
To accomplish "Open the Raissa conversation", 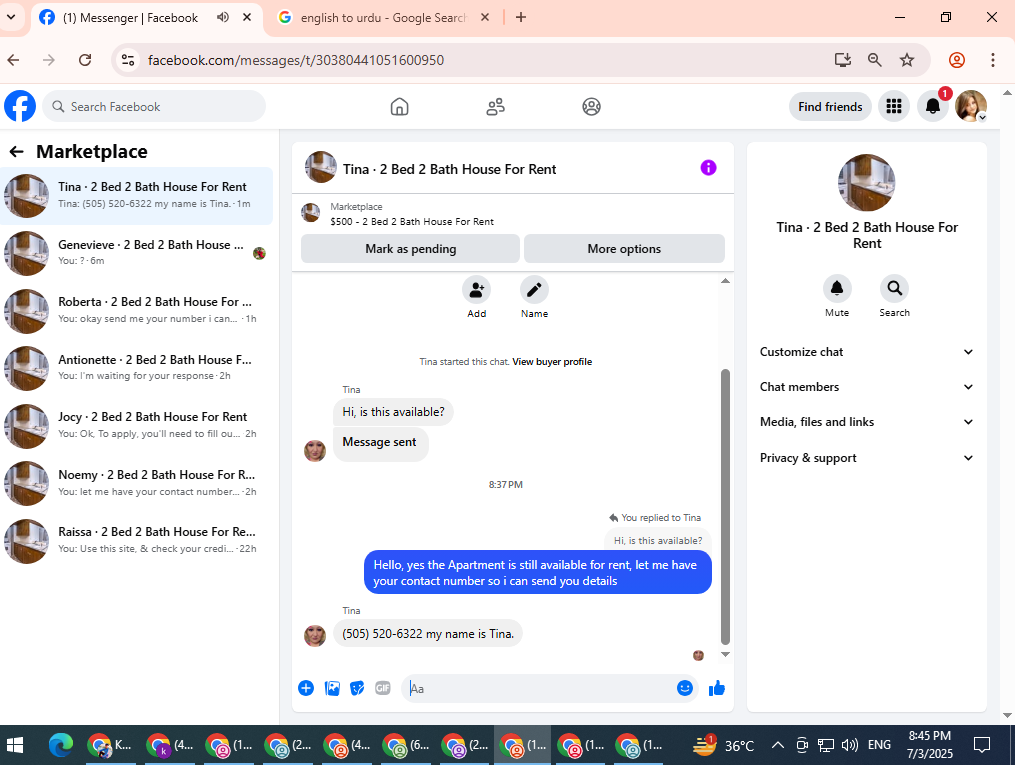I will (137, 540).
